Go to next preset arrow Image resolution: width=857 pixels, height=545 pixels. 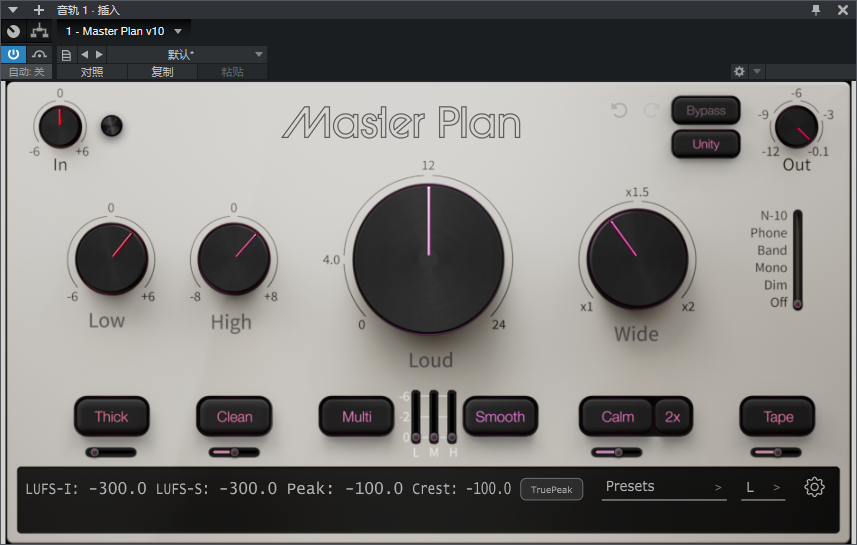(x=99, y=55)
